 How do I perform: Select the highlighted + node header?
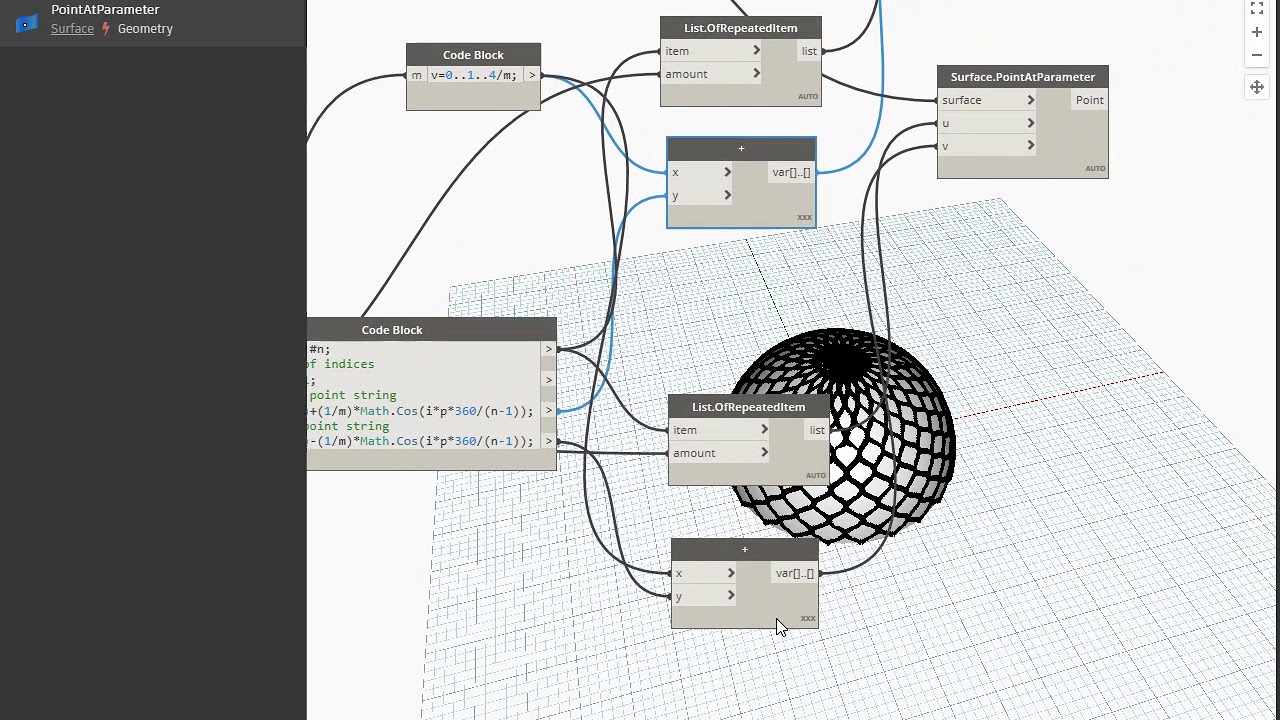coord(741,149)
